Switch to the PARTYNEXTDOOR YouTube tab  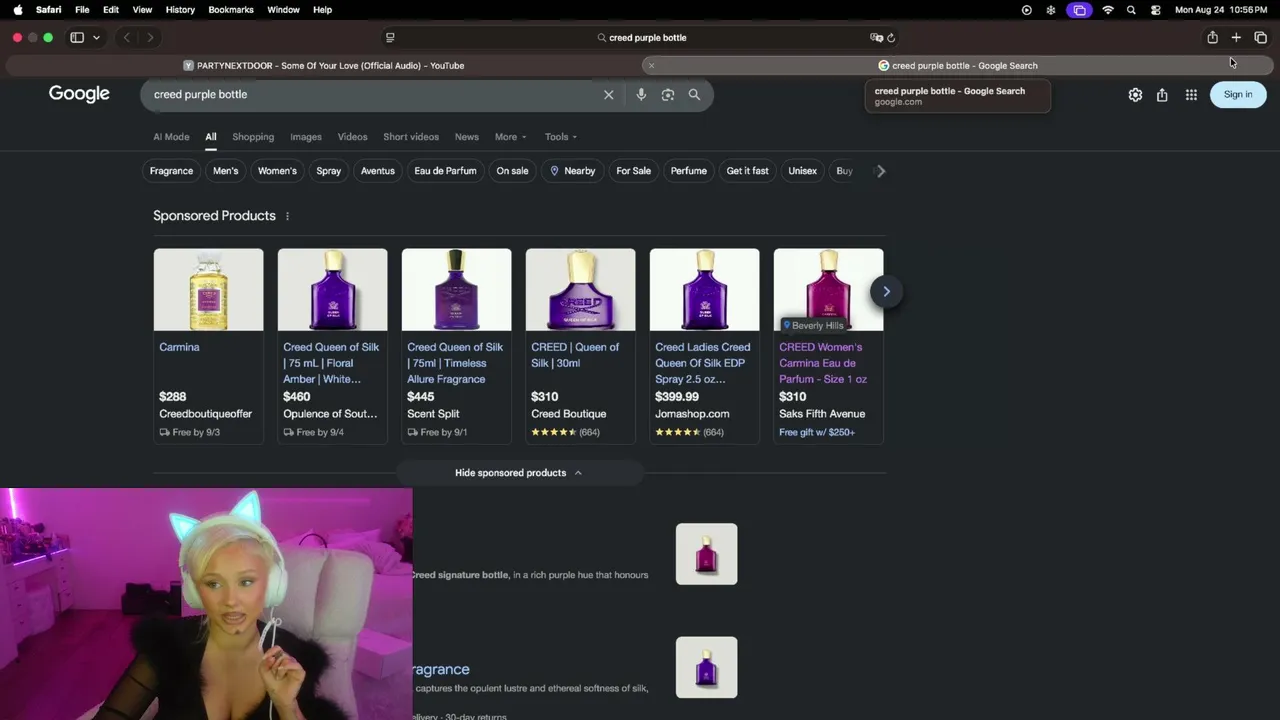[323, 66]
